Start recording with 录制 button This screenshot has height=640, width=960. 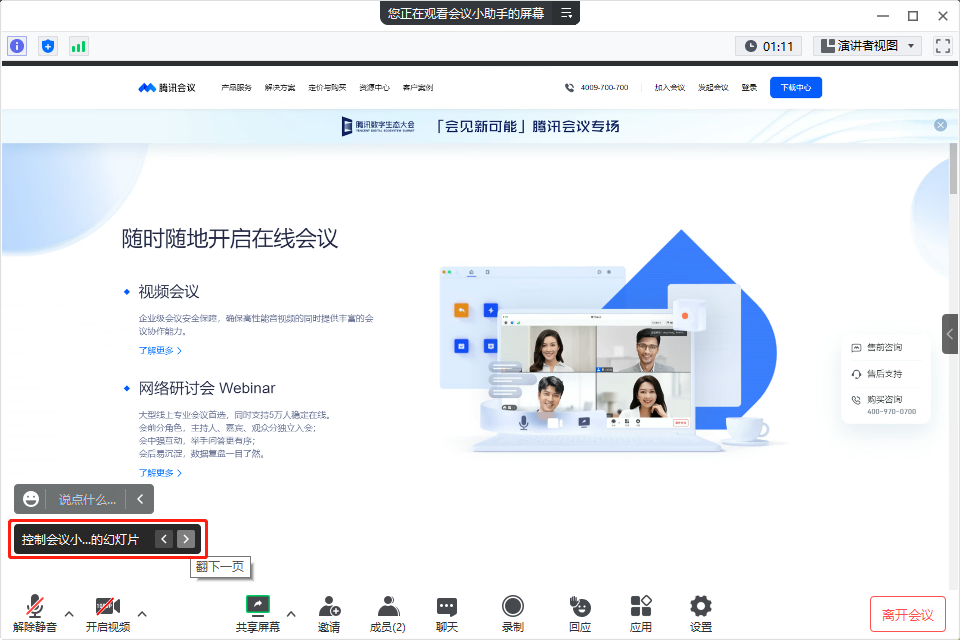coord(512,613)
